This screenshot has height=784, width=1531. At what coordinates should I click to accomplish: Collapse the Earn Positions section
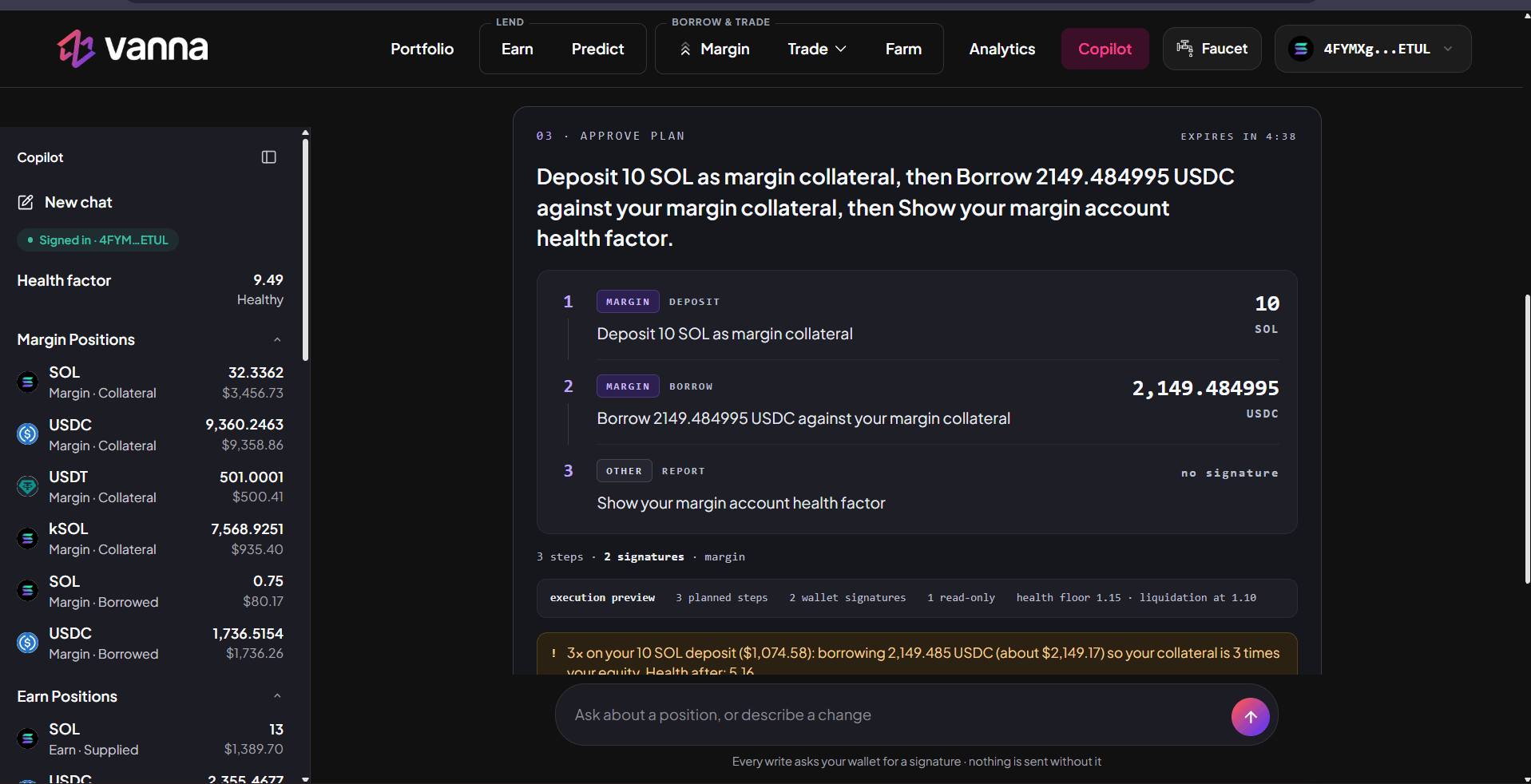[x=277, y=696]
